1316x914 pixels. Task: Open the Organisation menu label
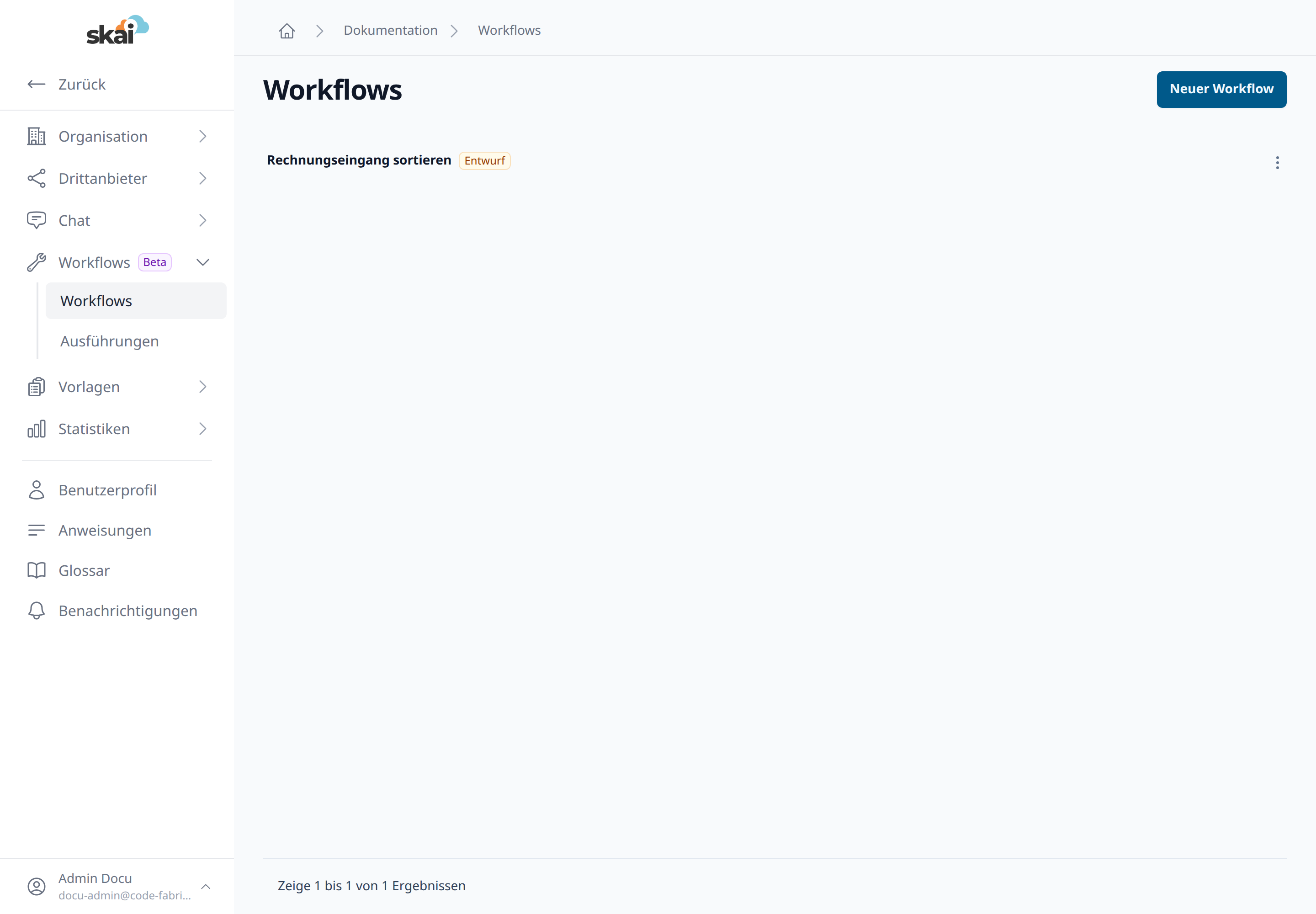point(103,136)
